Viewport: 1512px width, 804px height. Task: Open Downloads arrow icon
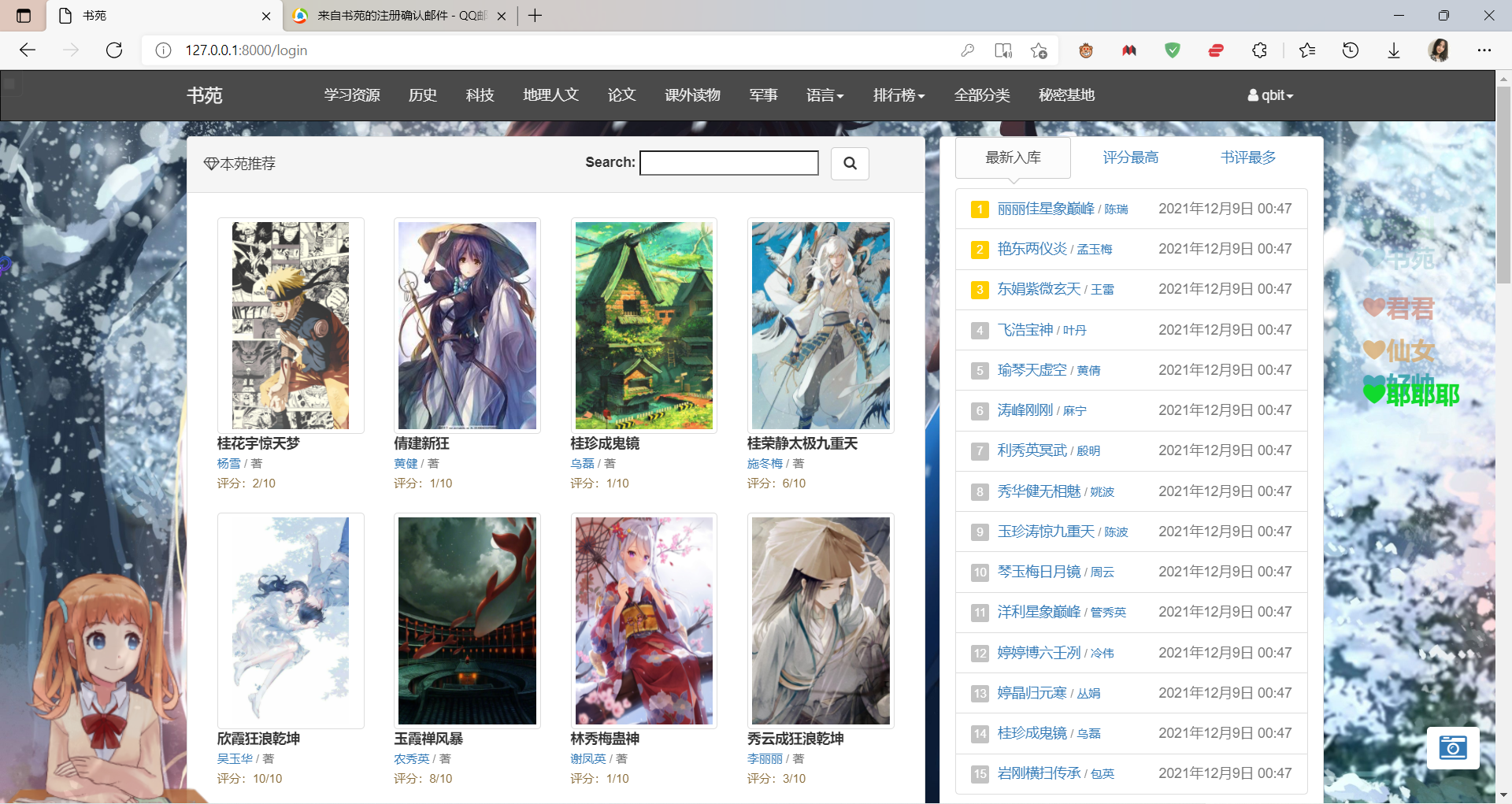pos(1394,50)
